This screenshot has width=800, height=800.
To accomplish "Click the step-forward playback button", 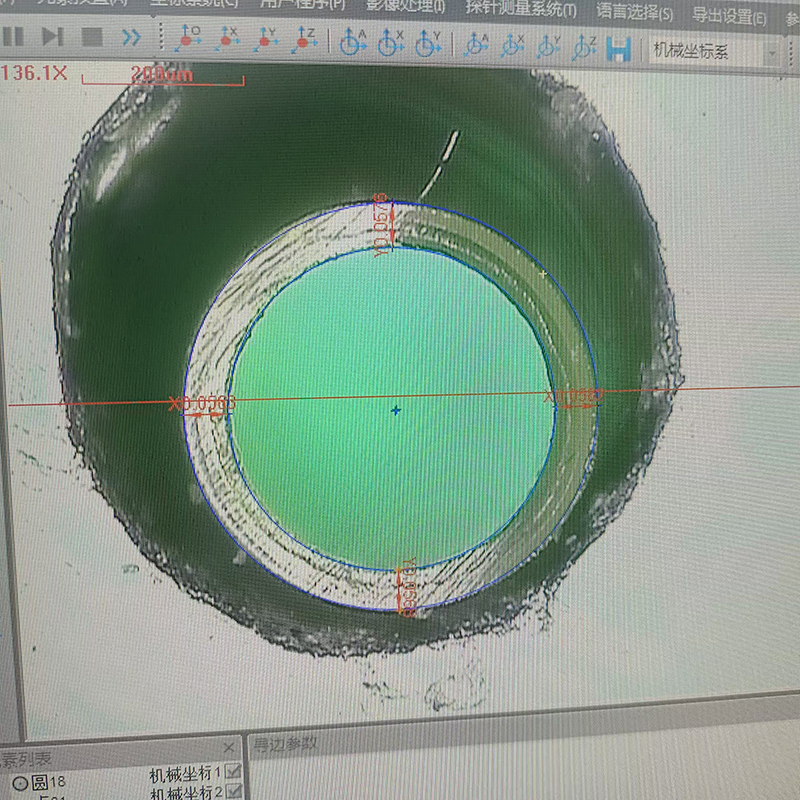I will coord(52,37).
